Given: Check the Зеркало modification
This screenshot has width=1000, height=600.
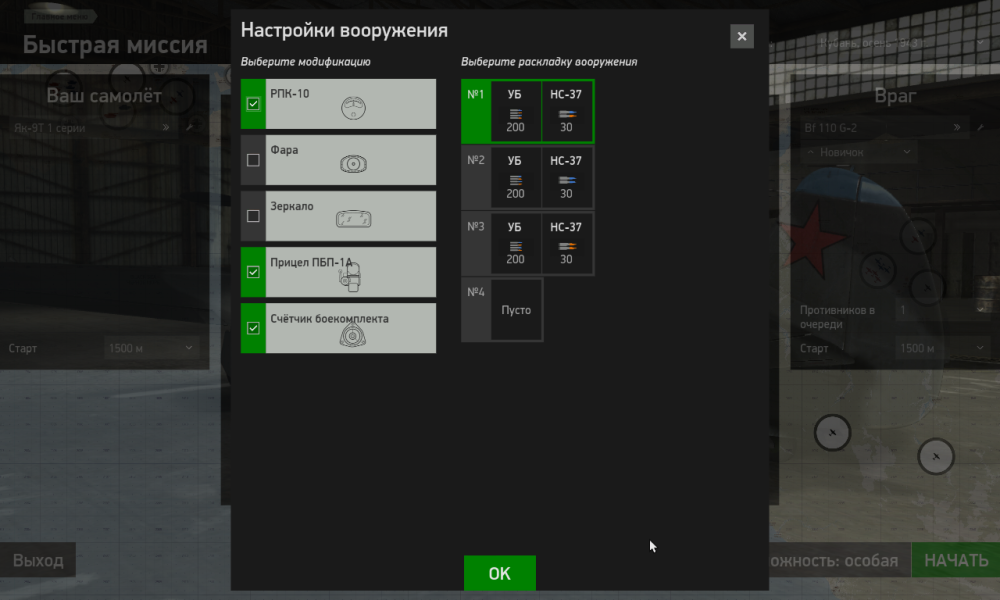Looking at the screenshot, I should [251, 214].
